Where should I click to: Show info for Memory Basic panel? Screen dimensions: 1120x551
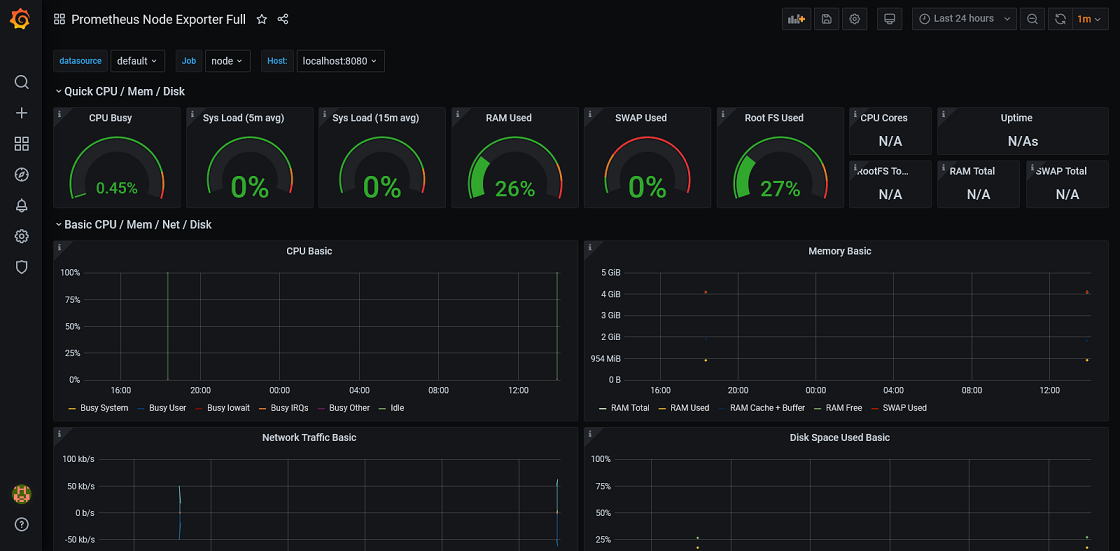pos(590,247)
